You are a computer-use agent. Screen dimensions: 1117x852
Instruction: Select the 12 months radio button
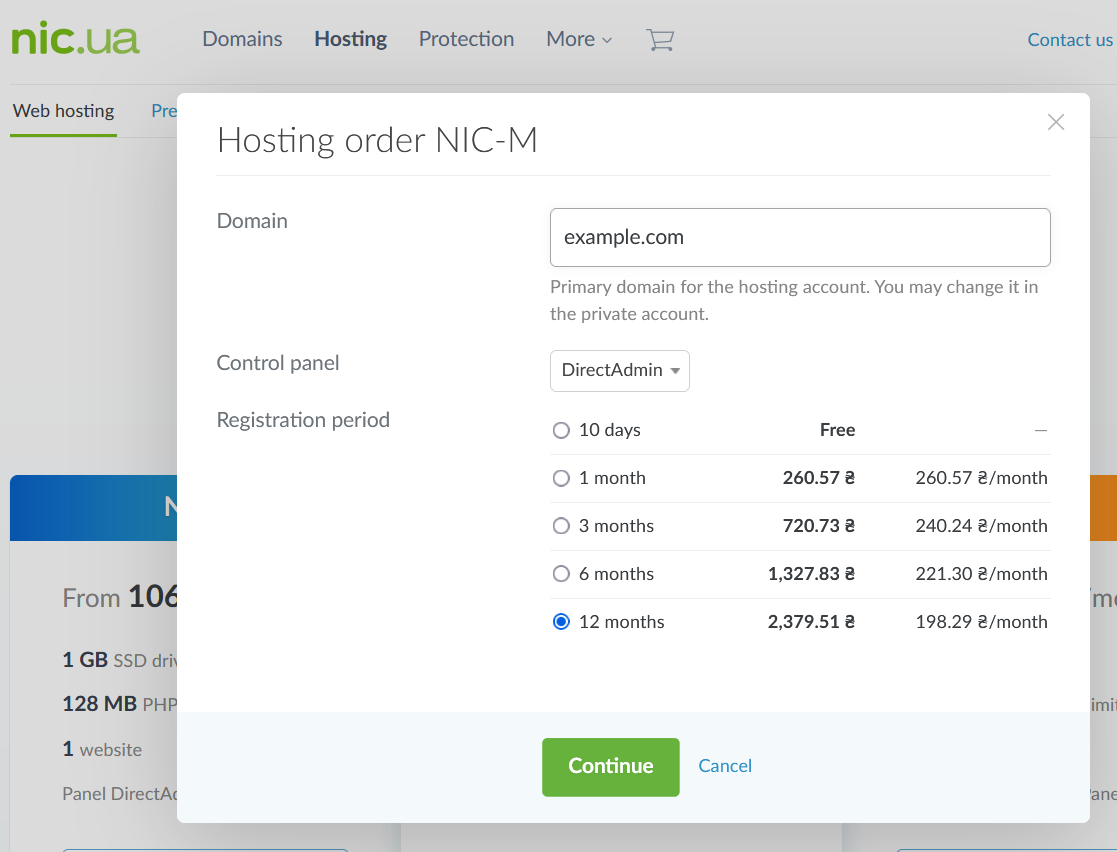[561, 622]
